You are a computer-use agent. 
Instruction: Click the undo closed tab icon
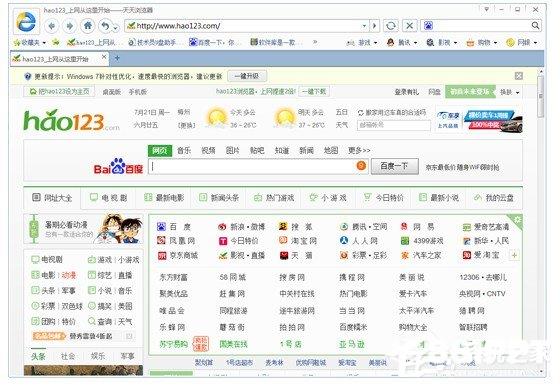click(105, 26)
